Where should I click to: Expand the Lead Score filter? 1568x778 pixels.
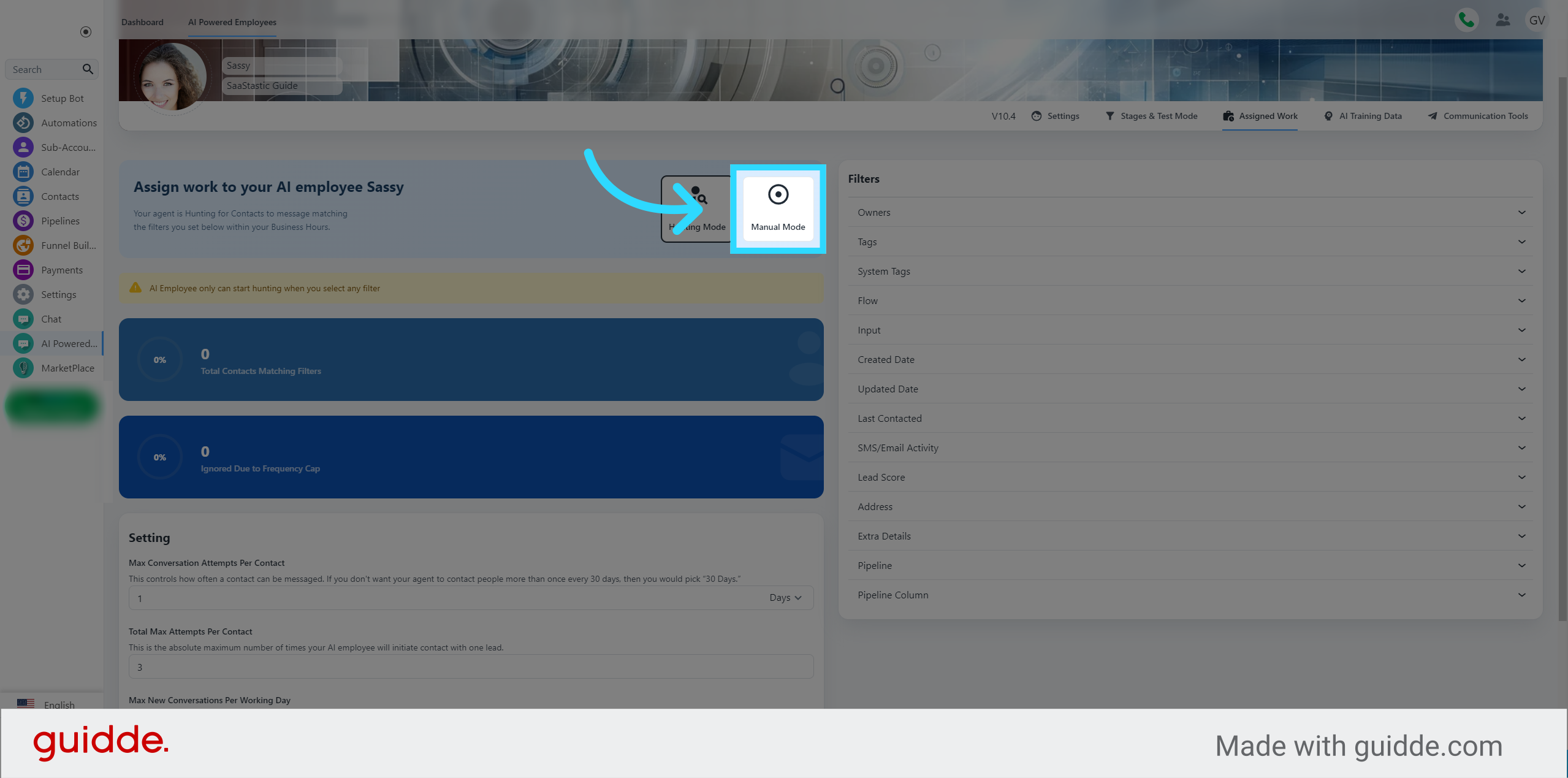click(1190, 477)
